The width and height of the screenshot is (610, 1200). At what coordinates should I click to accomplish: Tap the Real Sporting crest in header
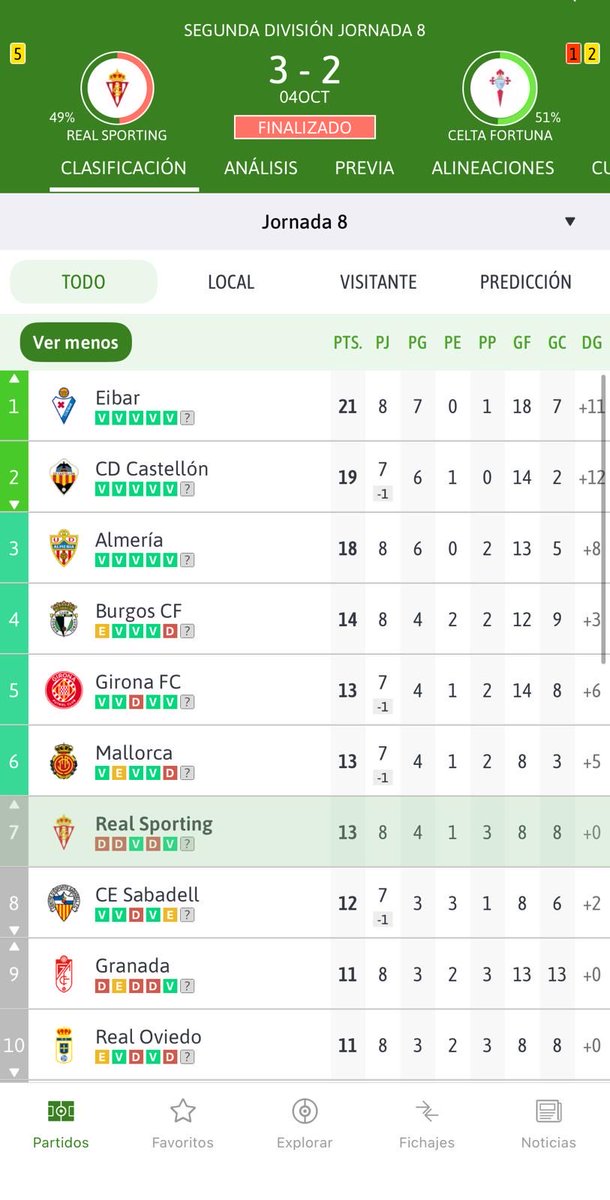click(x=117, y=88)
